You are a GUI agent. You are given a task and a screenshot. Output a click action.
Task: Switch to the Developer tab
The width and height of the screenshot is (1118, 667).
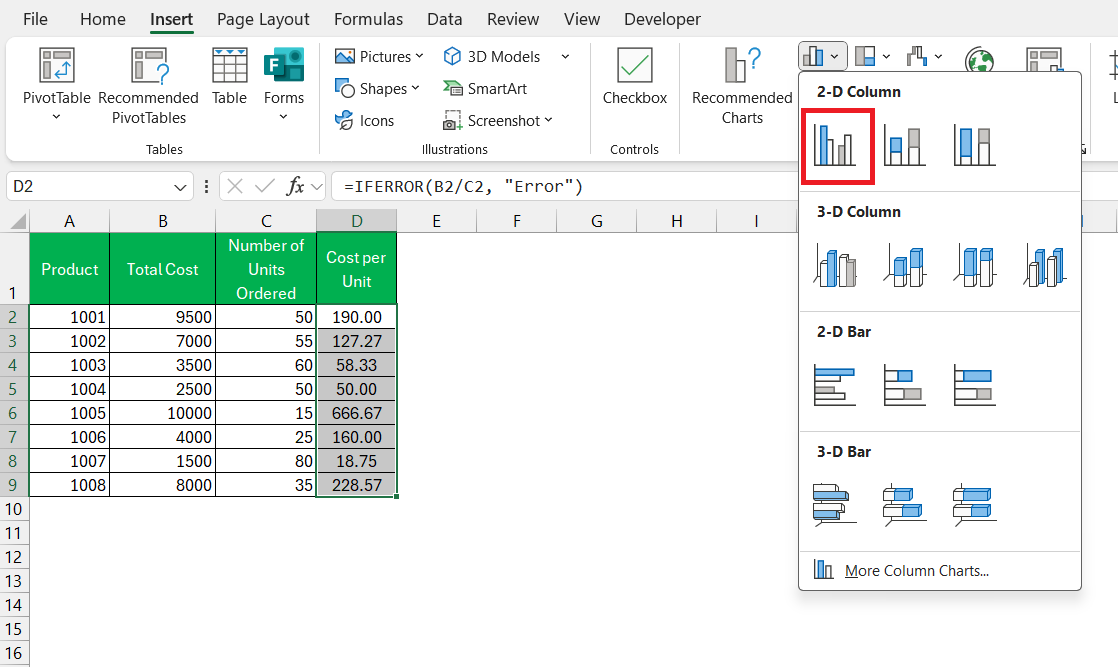[x=662, y=19]
